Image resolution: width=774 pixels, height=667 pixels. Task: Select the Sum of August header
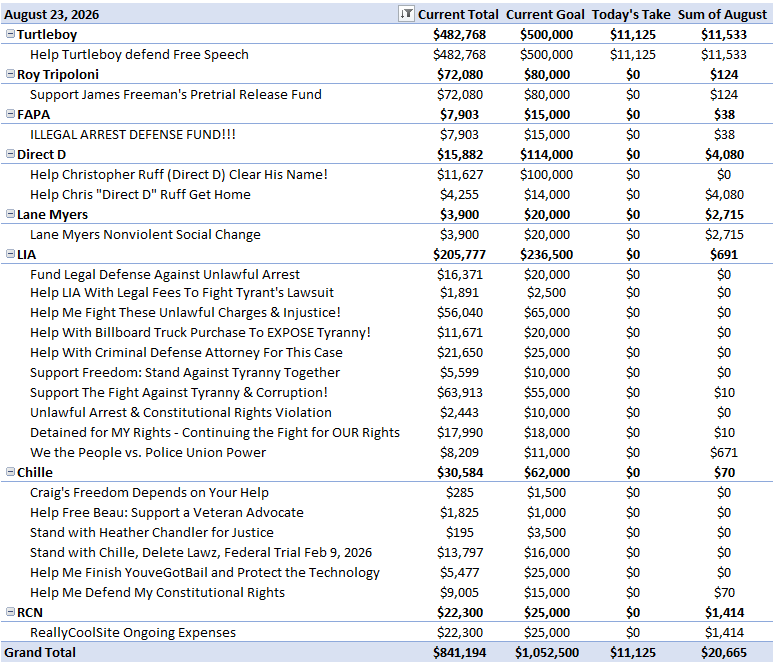pos(722,15)
